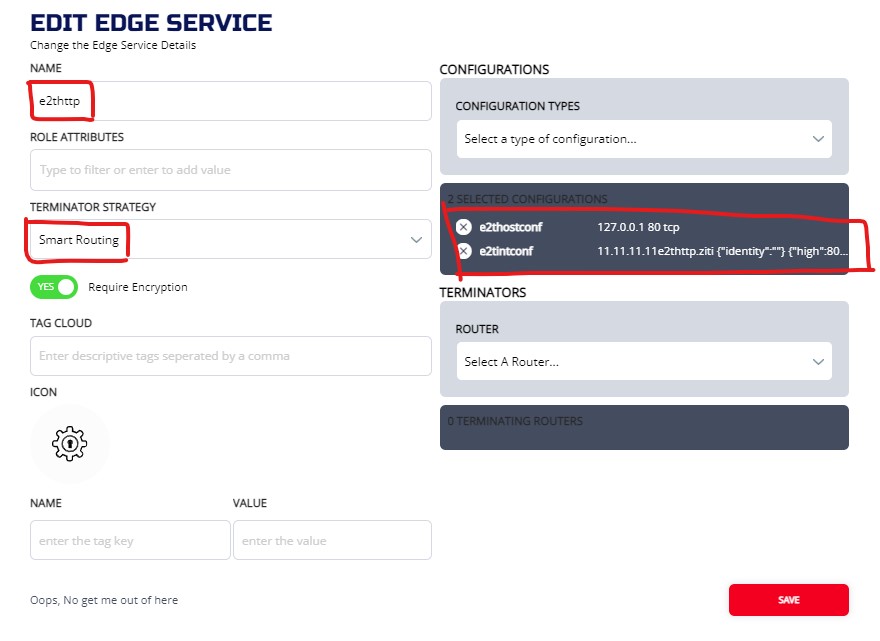Focus the Role Attributes field

[x=230, y=170]
